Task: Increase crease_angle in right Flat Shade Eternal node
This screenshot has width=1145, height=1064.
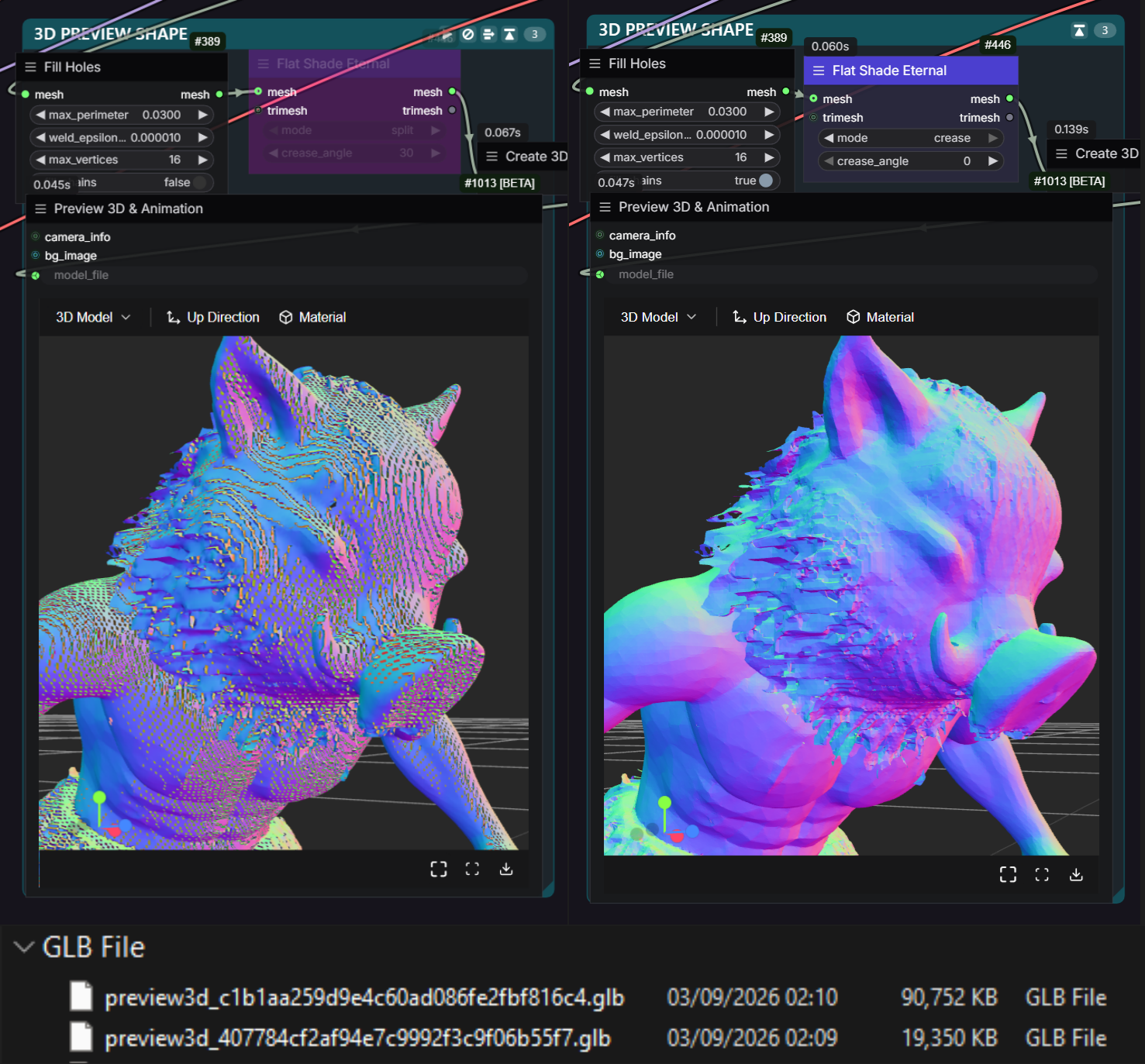Action: pyautogui.click(x=993, y=161)
